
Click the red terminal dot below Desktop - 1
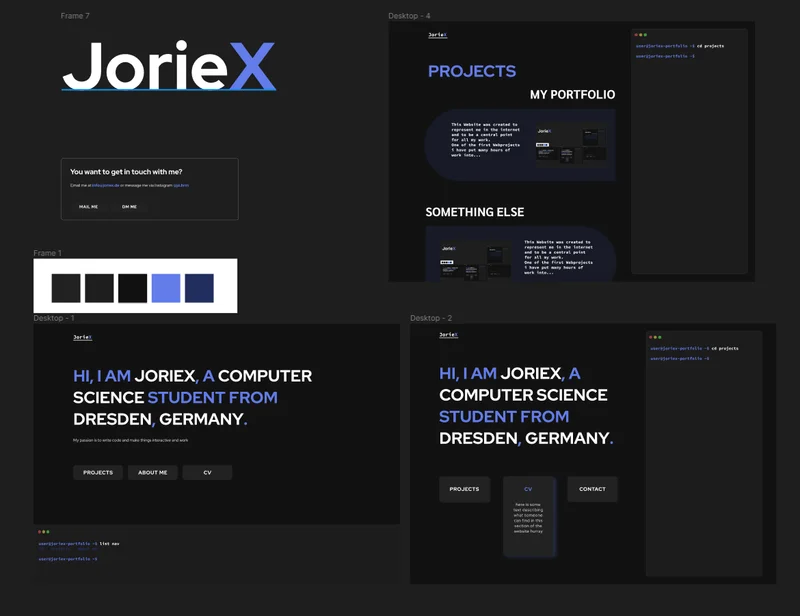point(40,532)
